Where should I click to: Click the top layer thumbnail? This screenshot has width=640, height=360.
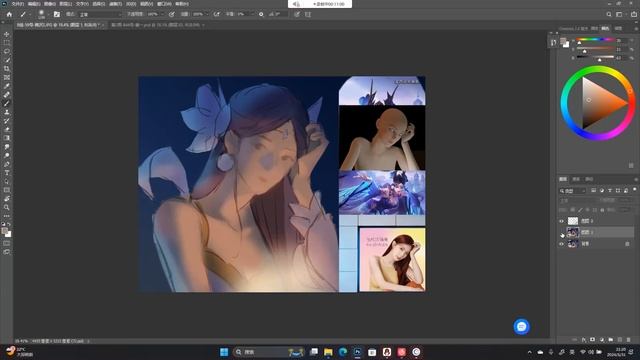click(x=573, y=221)
